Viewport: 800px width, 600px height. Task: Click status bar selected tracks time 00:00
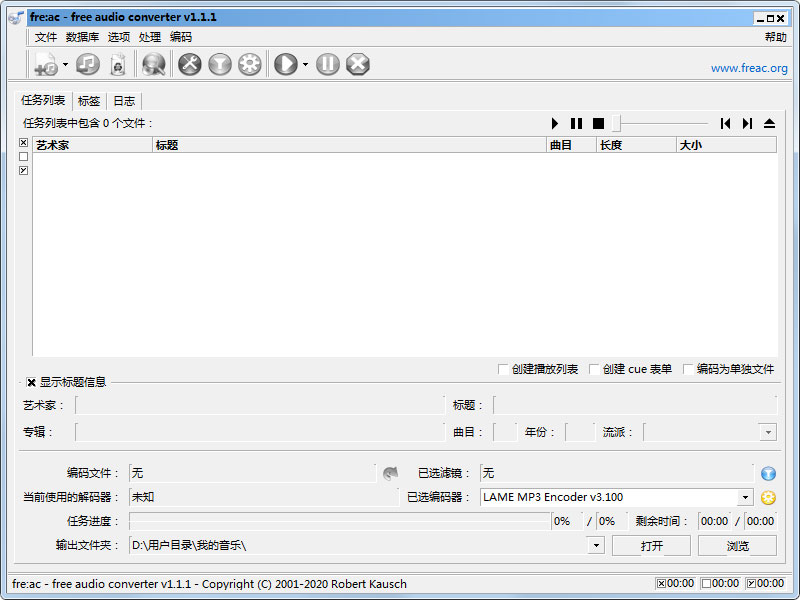pyautogui.click(x=675, y=583)
